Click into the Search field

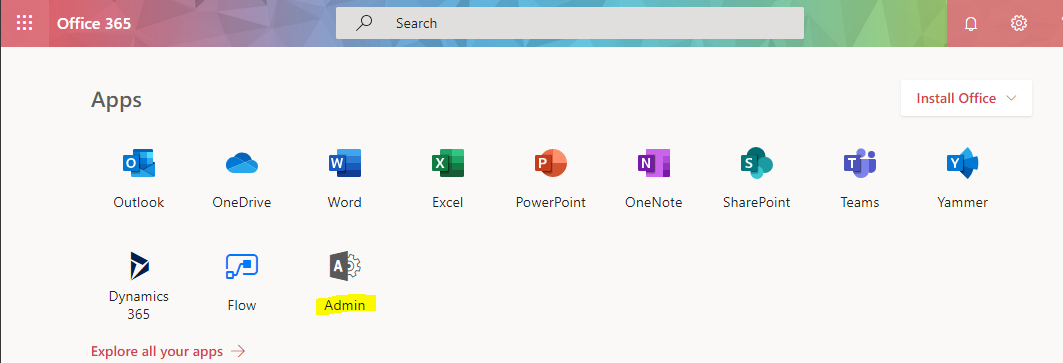570,23
